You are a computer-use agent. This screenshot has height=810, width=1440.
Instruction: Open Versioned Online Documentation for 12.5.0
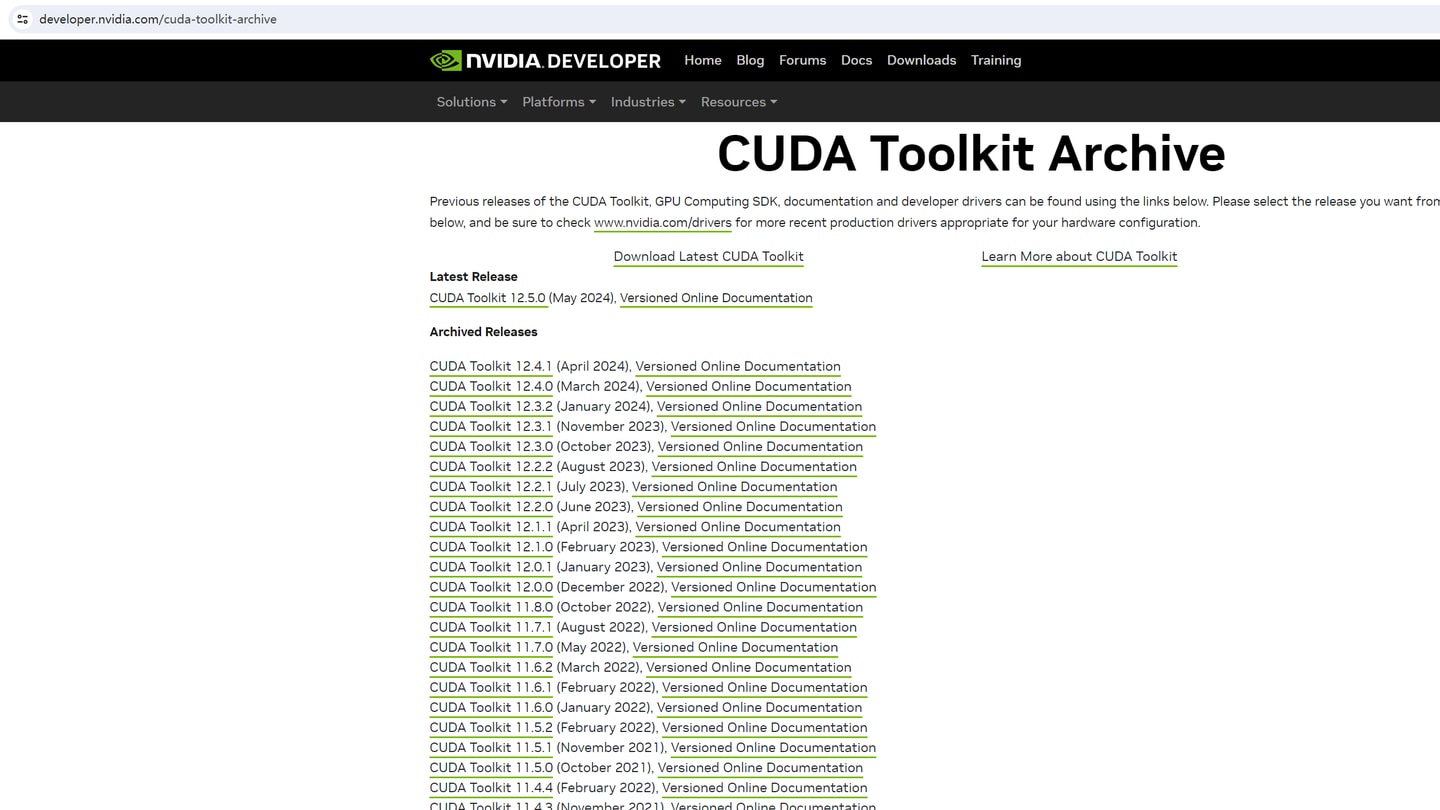[716, 298]
